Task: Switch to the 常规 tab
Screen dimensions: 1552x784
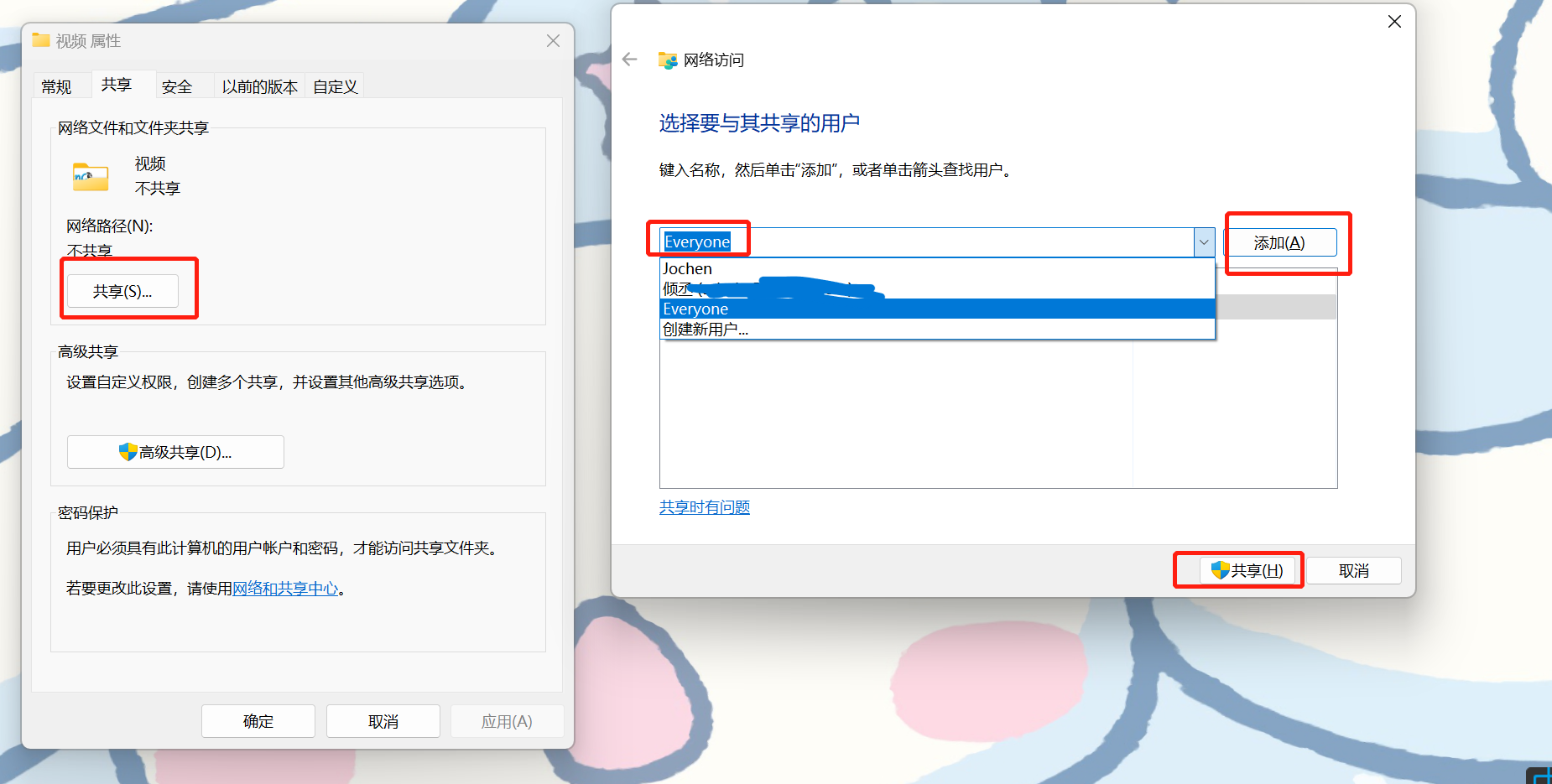Action: point(56,87)
